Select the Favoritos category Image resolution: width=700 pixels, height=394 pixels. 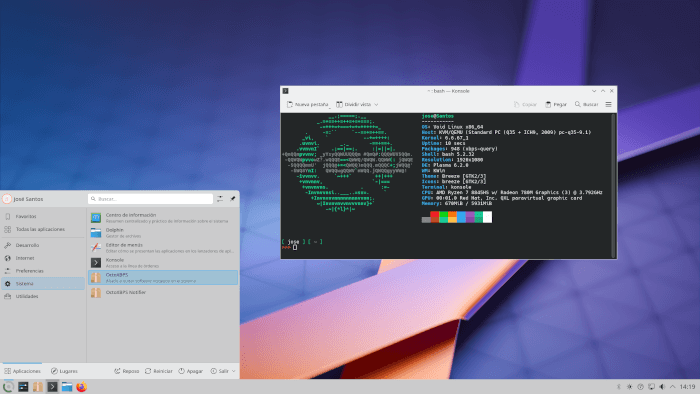pyautogui.click(x=43, y=216)
